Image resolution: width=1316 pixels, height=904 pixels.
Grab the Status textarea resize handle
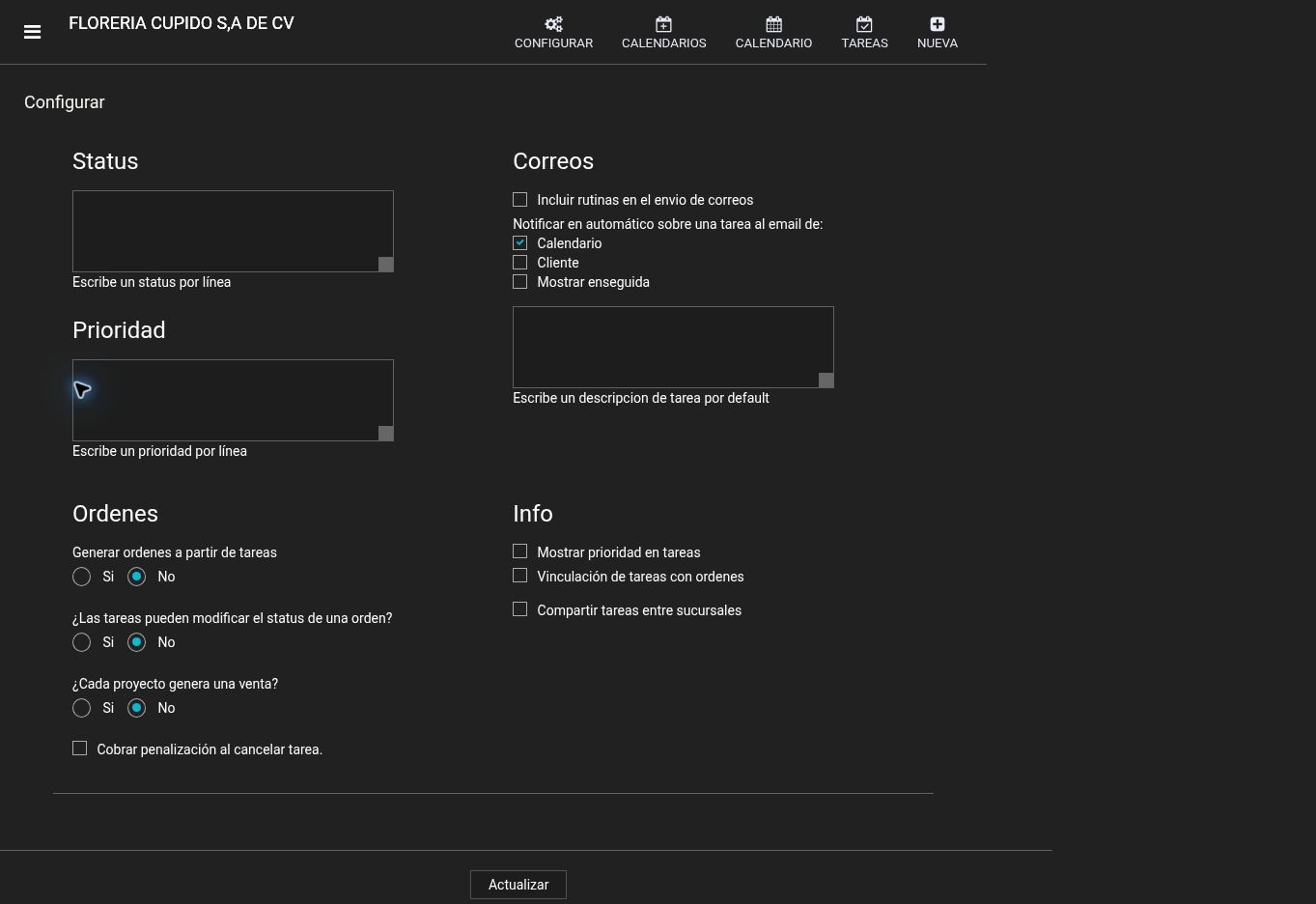(385, 265)
